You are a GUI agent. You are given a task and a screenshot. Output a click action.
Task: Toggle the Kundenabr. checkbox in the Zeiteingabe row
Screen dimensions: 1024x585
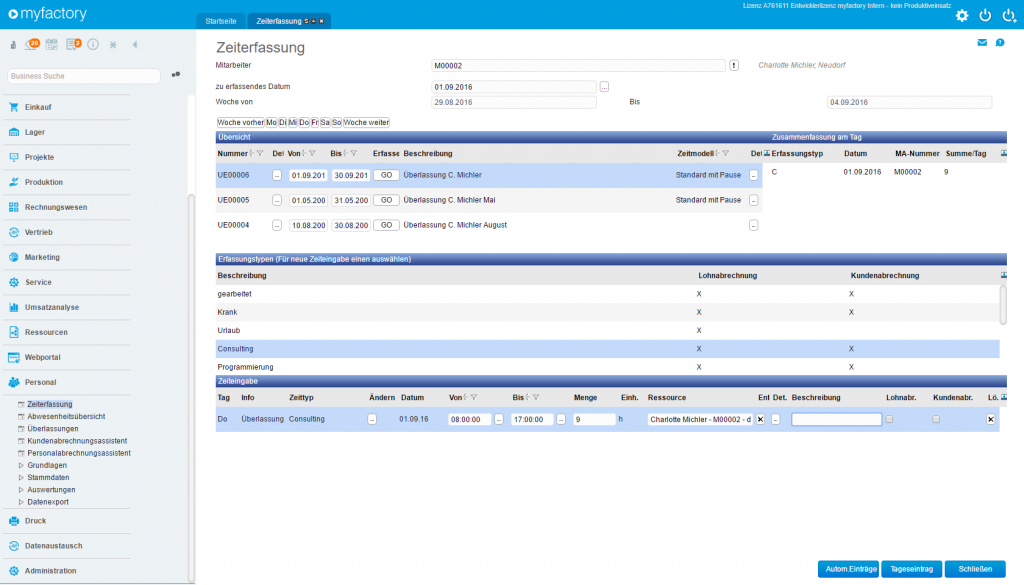pyautogui.click(x=935, y=419)
